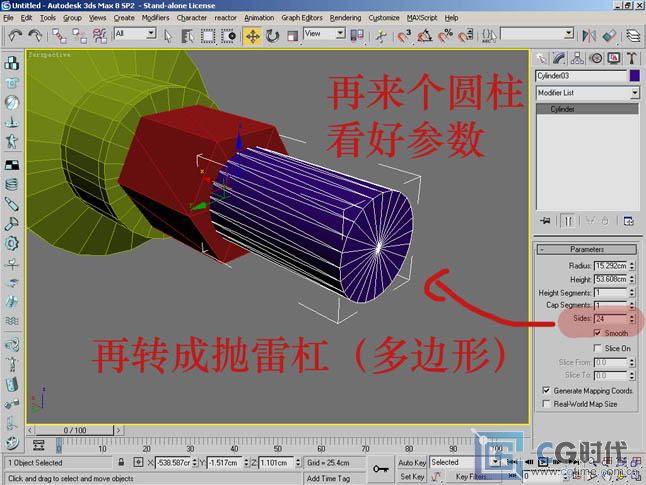646x485 pixels.
Task: Toggle the Angle Snap icon
Action: coord(424,36)
